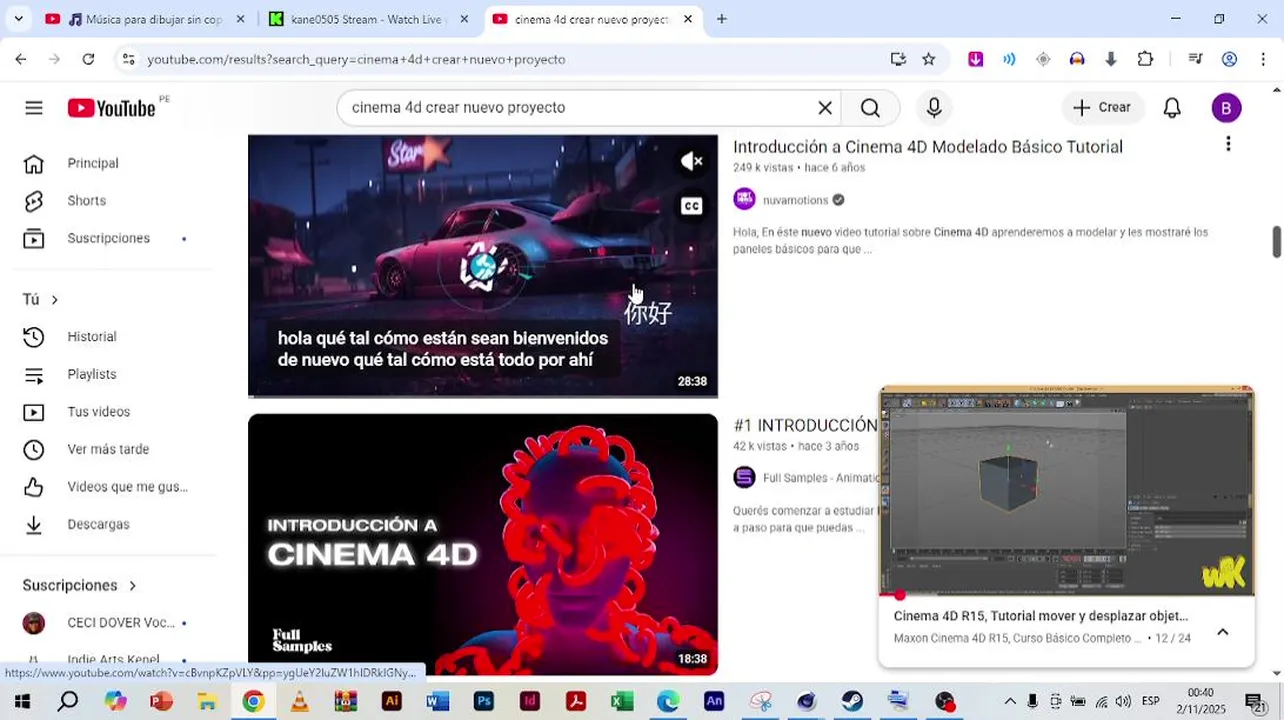Click the browser address bar URL
Viewport: 1284px width, 720px height.
pyautogui.click(x=356, y=59)
